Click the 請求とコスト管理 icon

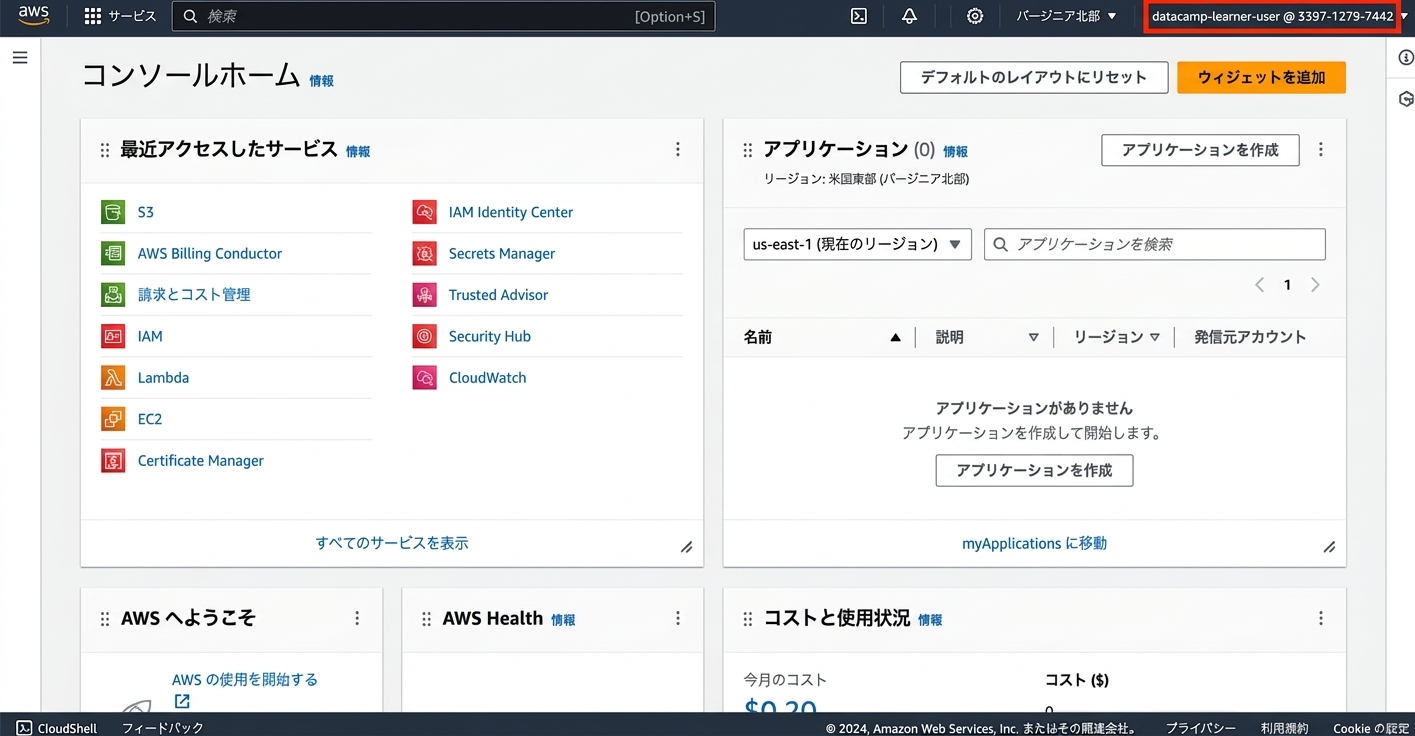[x=113, y=295]
